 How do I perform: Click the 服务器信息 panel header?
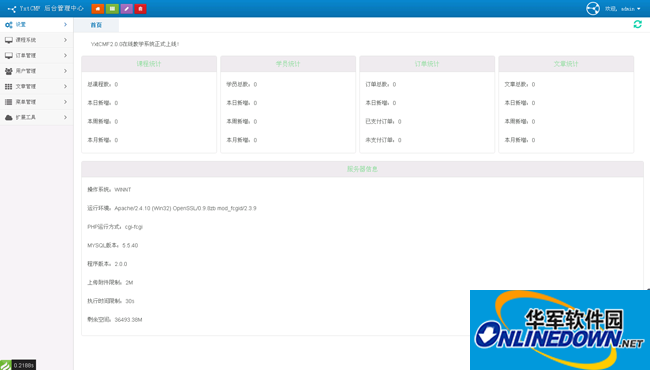click(362, 169)
